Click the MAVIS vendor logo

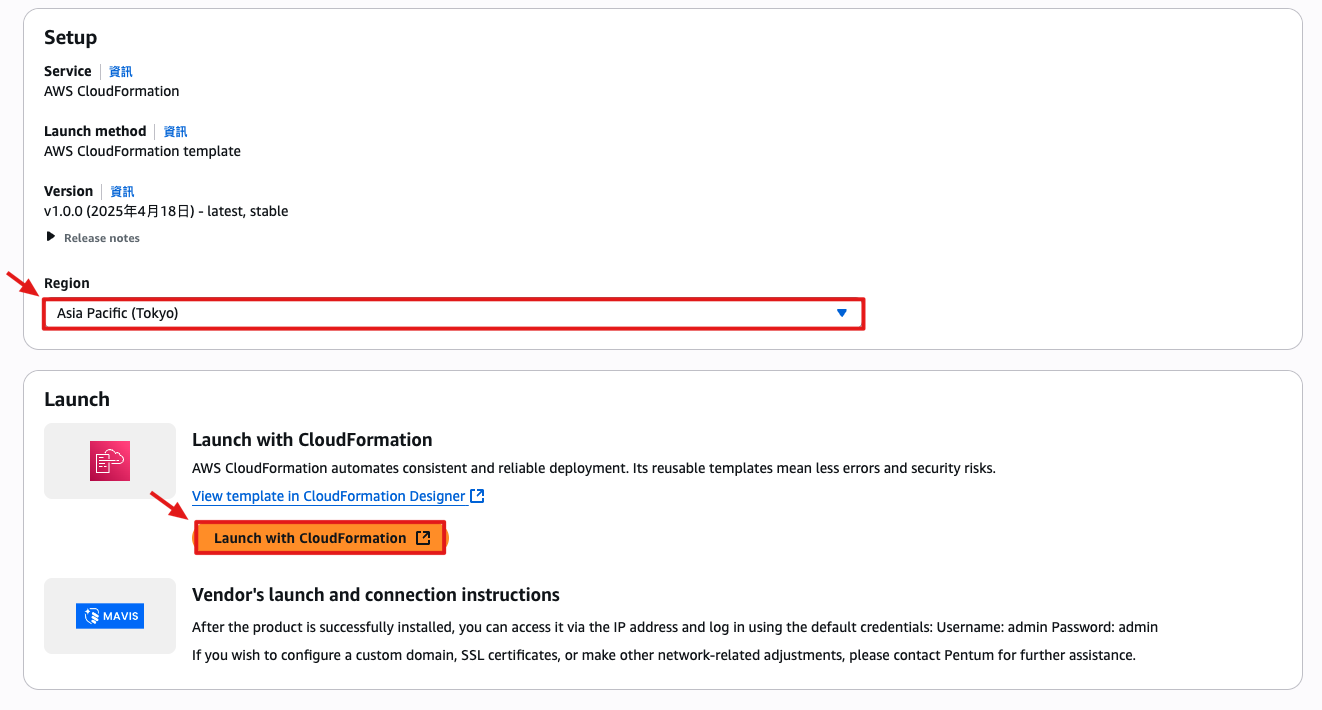pyautogui.click(x=110, y=616)
